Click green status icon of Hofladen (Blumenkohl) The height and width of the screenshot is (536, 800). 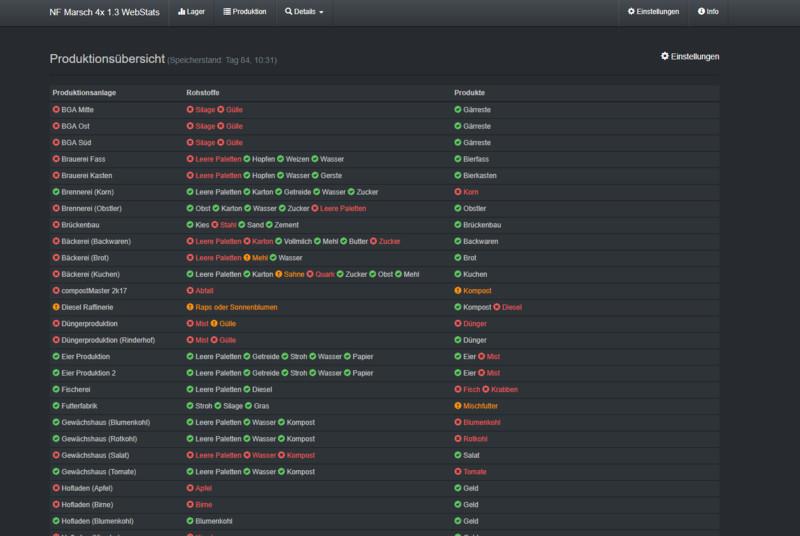pyautogui.click(x=56, y=521)
